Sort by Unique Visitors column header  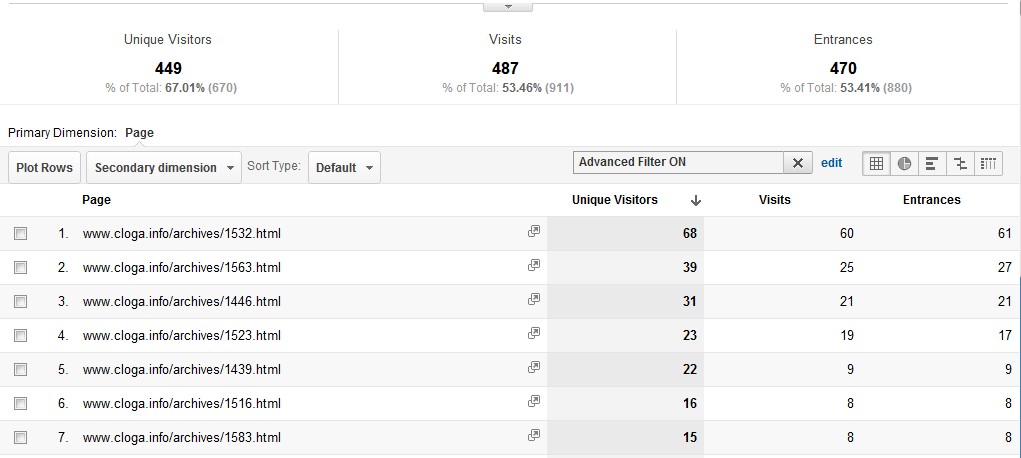click(x=615, y=200)
